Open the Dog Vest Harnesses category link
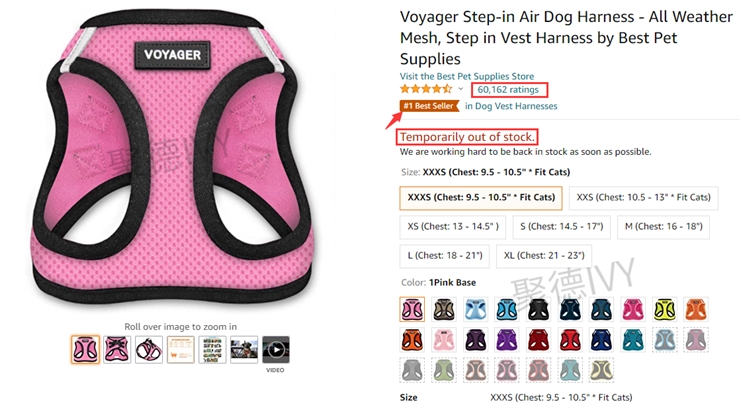Image resolution: width=750 pixels, height=405 pixels. 511,106
